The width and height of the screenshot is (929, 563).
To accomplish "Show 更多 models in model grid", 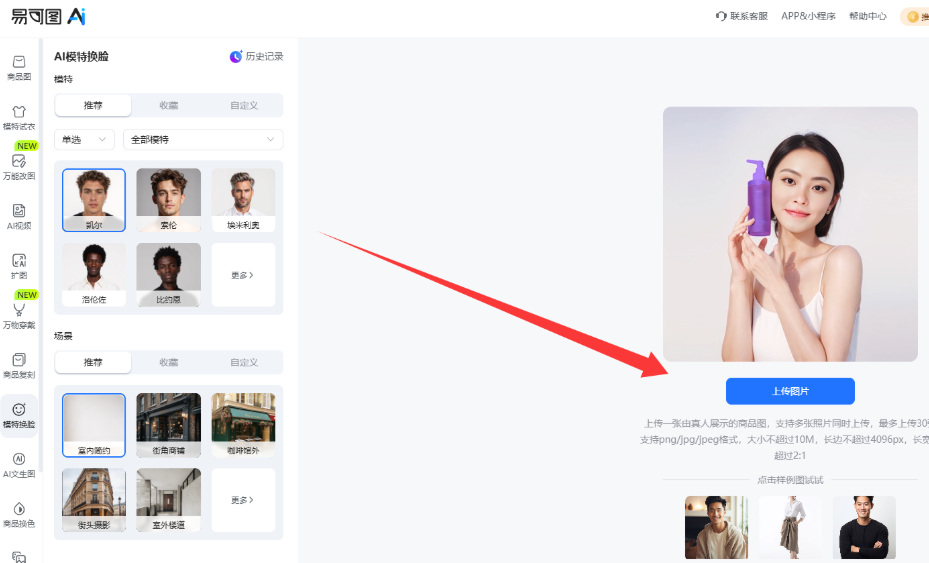I will pos(243,275).
